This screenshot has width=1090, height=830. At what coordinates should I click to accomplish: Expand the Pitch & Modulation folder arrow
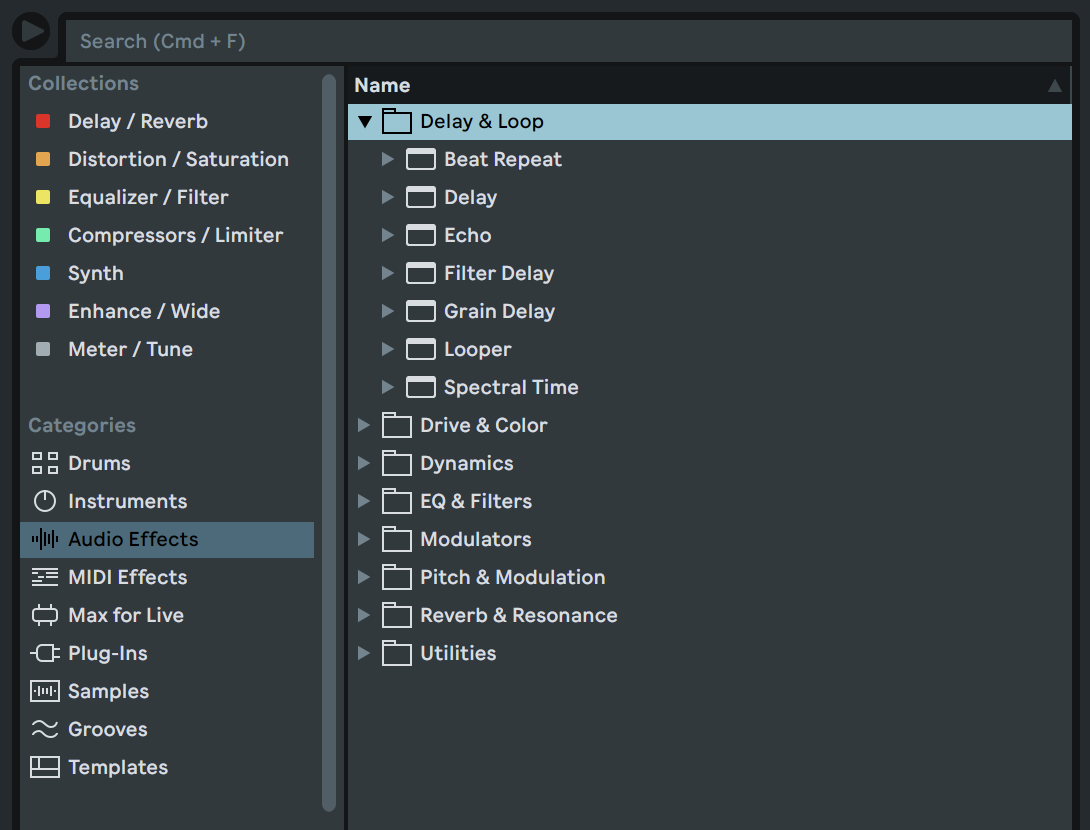pos(364,577)
